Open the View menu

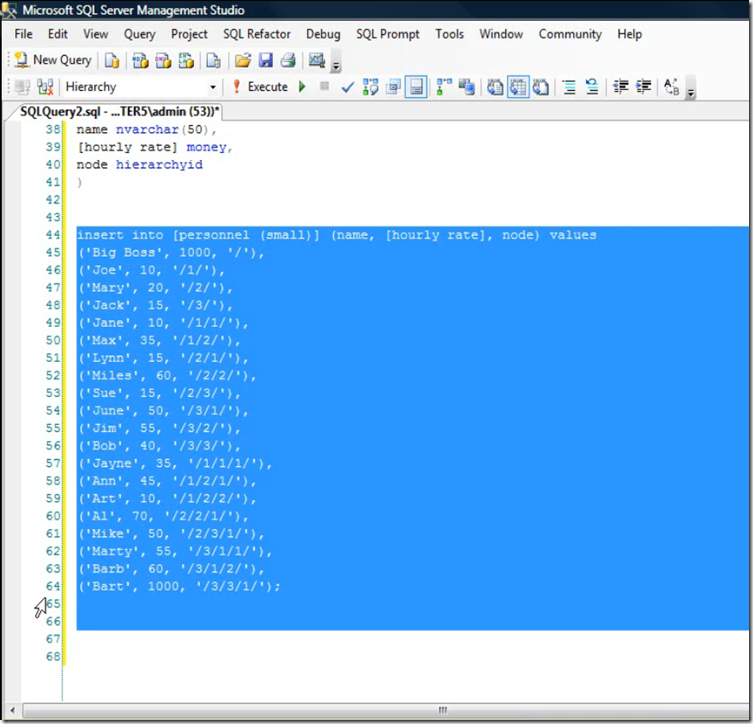pos(96,34)
